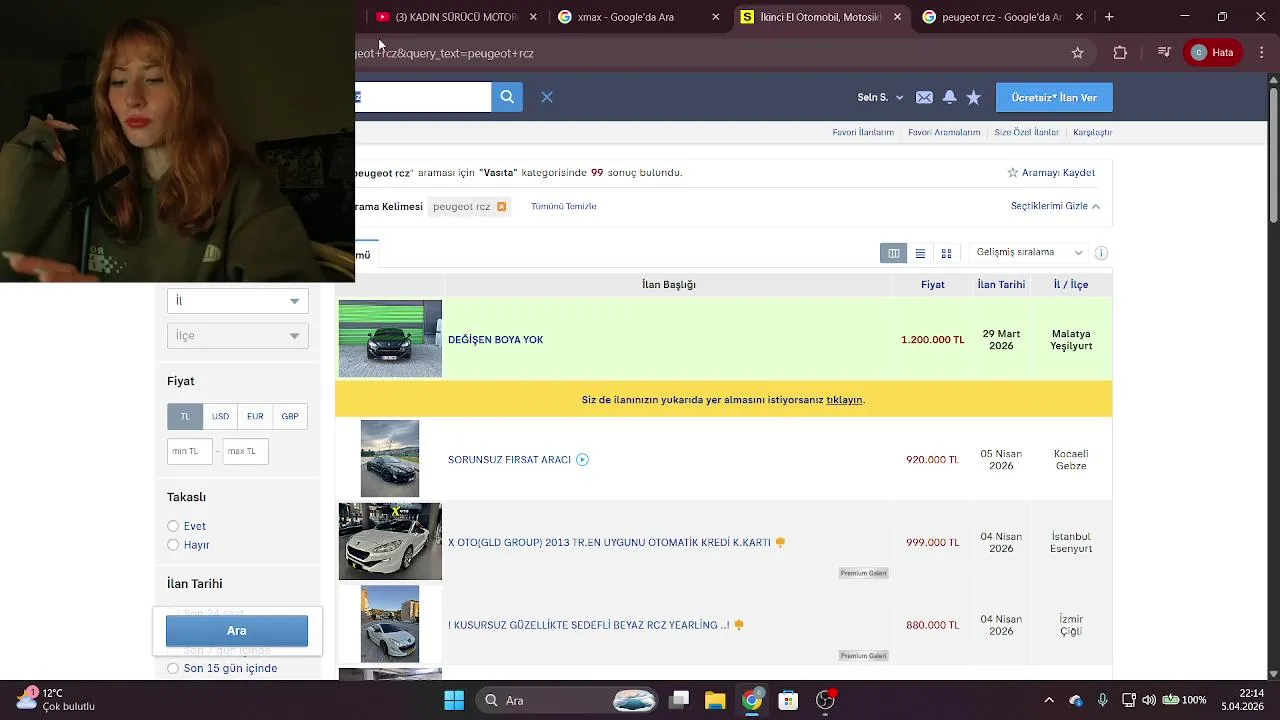
Task: Sort by 'Fiyat' column header
Action: coord(932,285)
